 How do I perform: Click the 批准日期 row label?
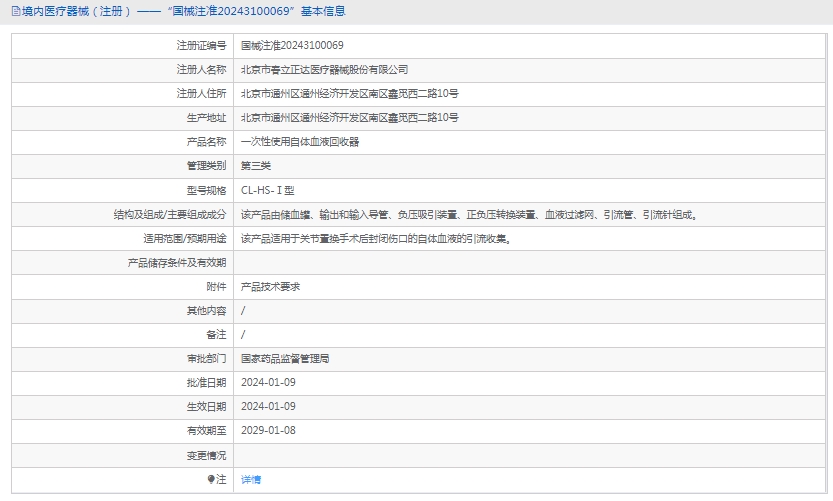[206, 382]
